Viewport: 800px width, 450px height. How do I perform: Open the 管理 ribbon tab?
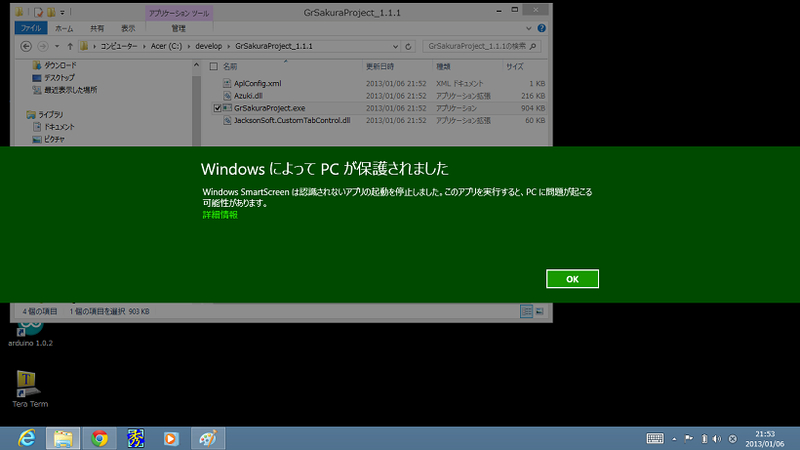pos(179,28)
